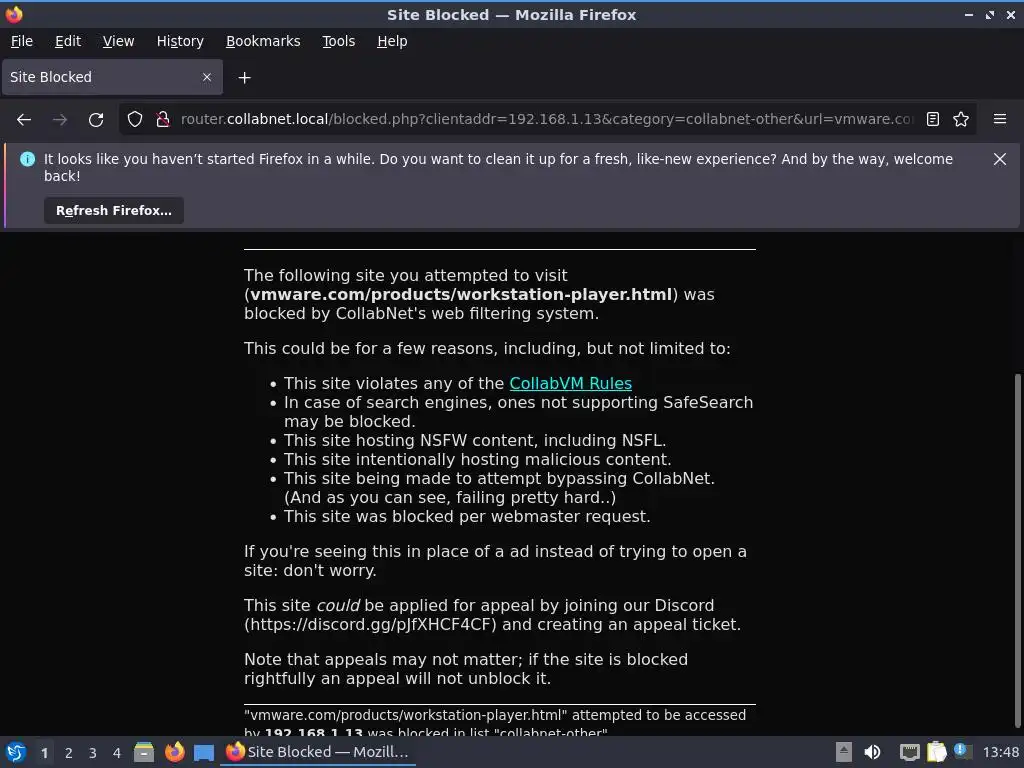Open the Bookmarks menu

click(x=263, y=41)
